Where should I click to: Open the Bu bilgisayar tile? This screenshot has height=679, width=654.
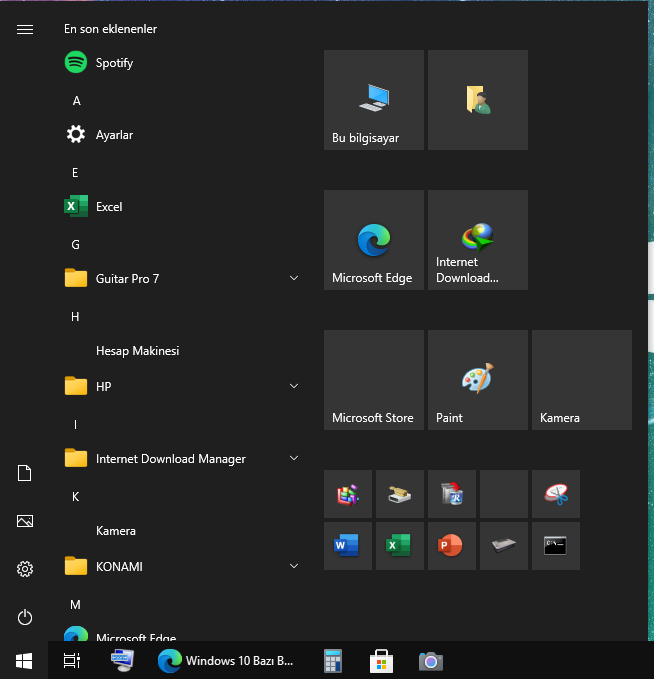(x=373, y=100)
